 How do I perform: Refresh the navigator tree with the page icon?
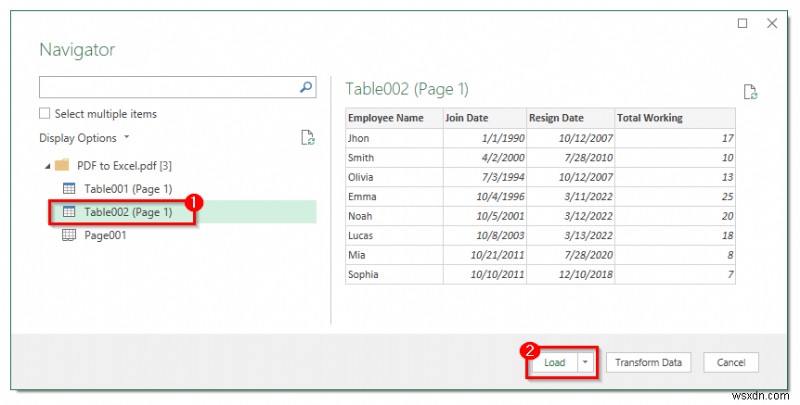[x=308, y=138]
